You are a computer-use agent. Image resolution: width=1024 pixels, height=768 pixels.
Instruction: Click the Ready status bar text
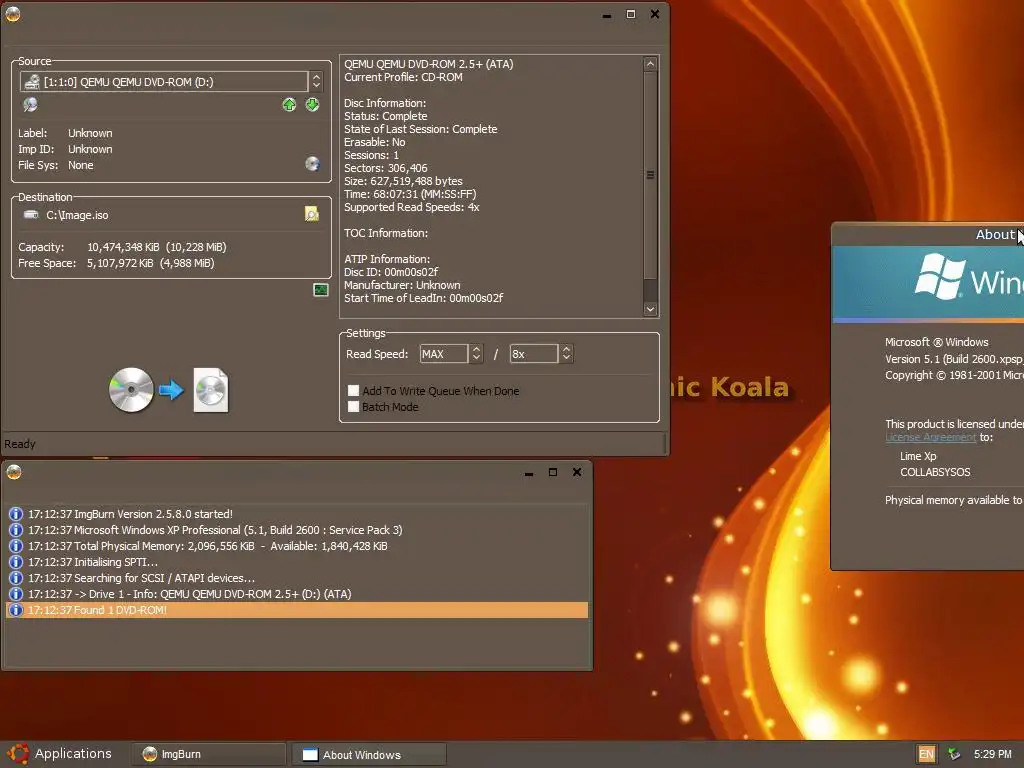(20, 444)
